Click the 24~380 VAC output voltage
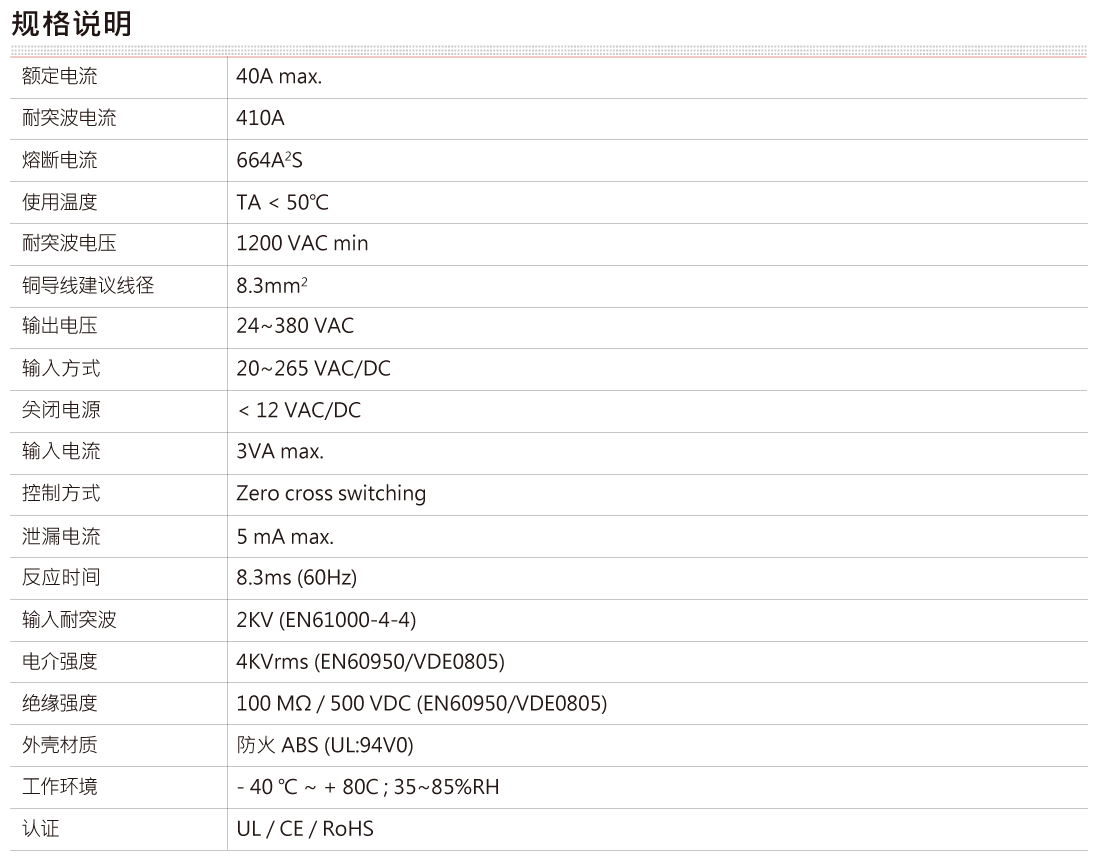 (295, 327)
